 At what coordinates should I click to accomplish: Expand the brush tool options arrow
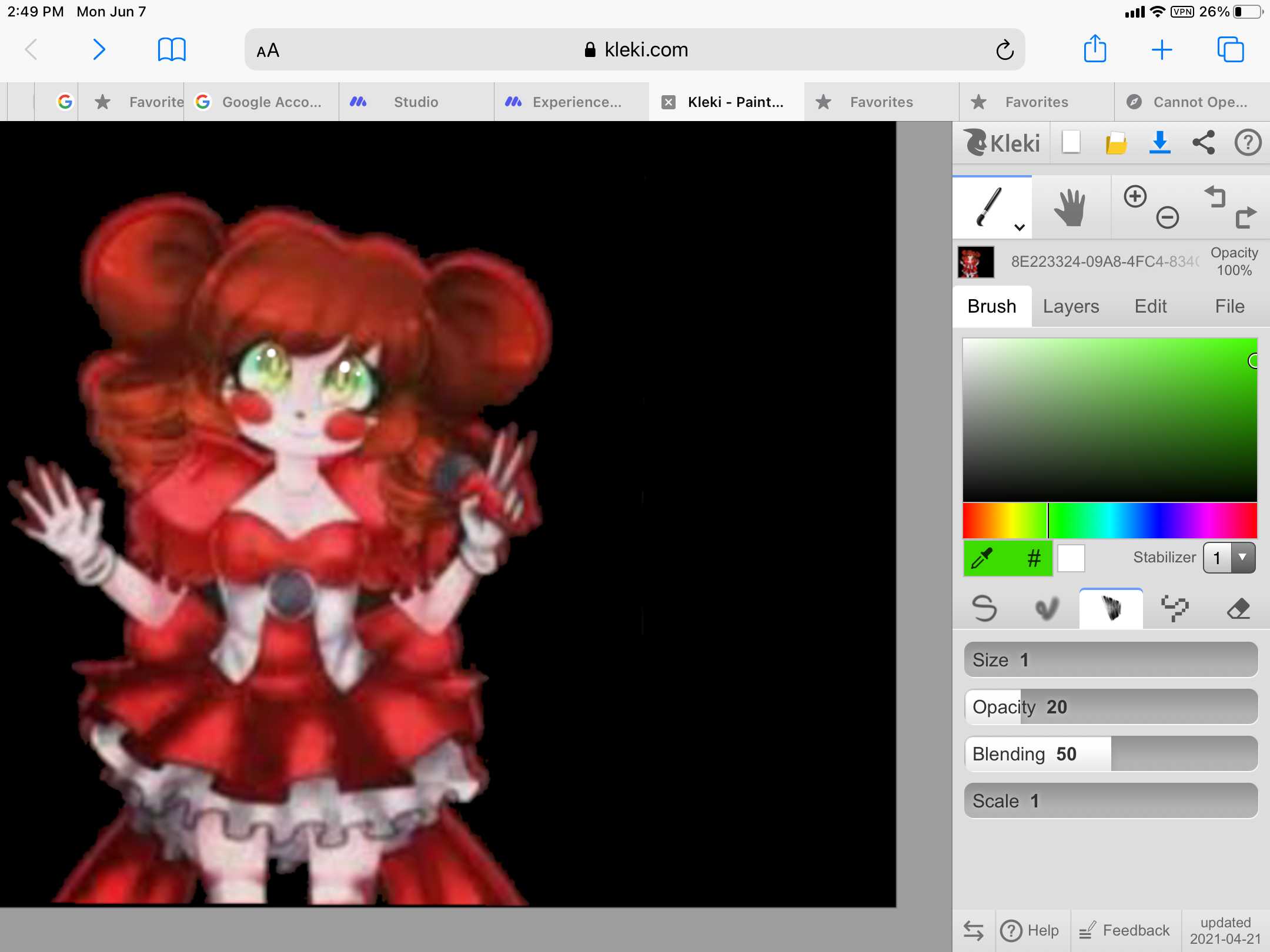[1020, 227]
